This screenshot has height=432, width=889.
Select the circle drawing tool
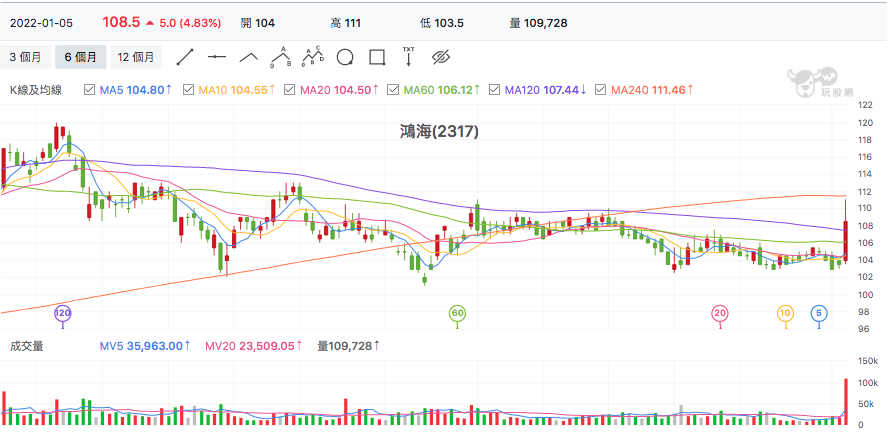(345, 57)
